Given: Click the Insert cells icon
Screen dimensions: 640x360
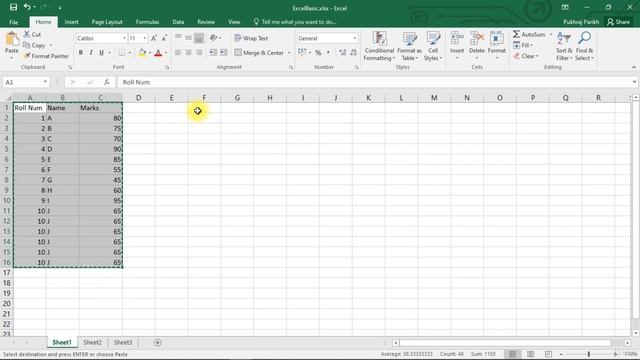Looking at the screenshot, I should pos(457,39).
